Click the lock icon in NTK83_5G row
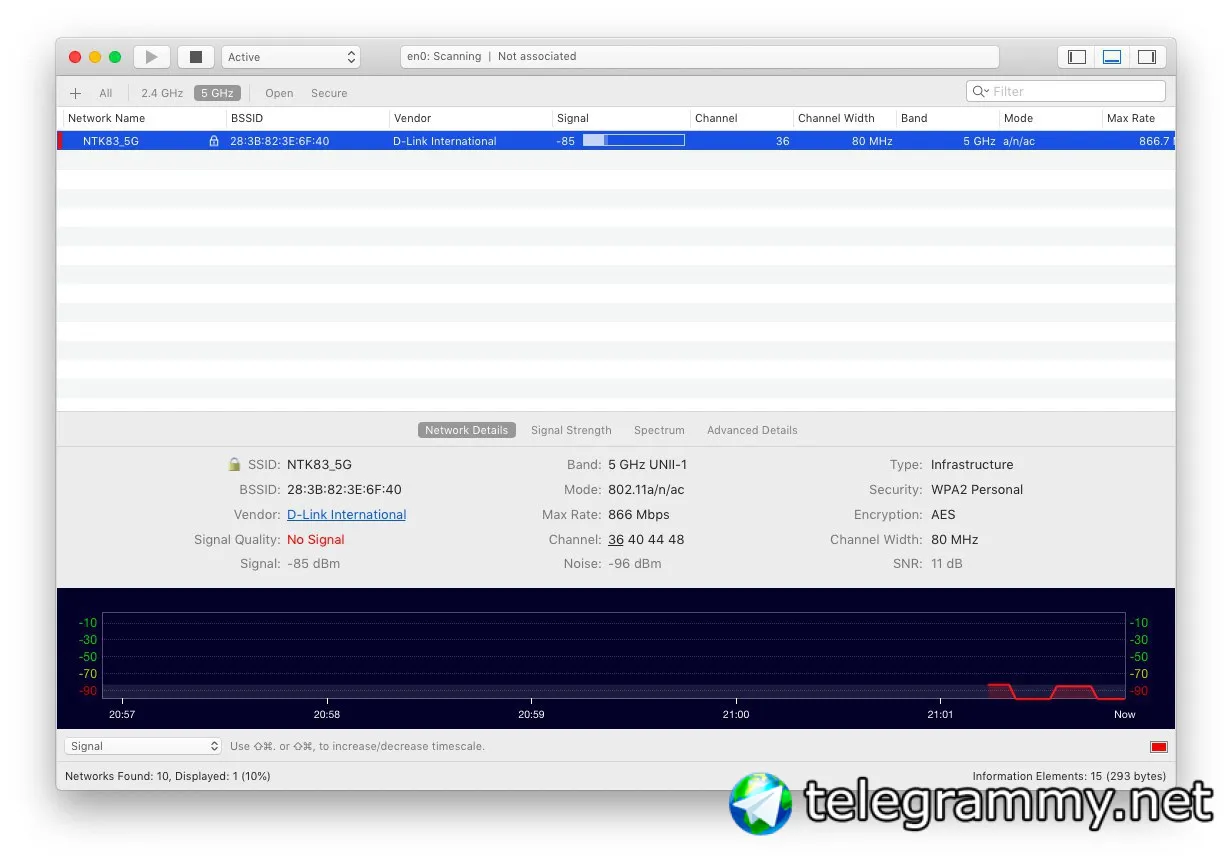1232x864 pixels. point(213,141)
